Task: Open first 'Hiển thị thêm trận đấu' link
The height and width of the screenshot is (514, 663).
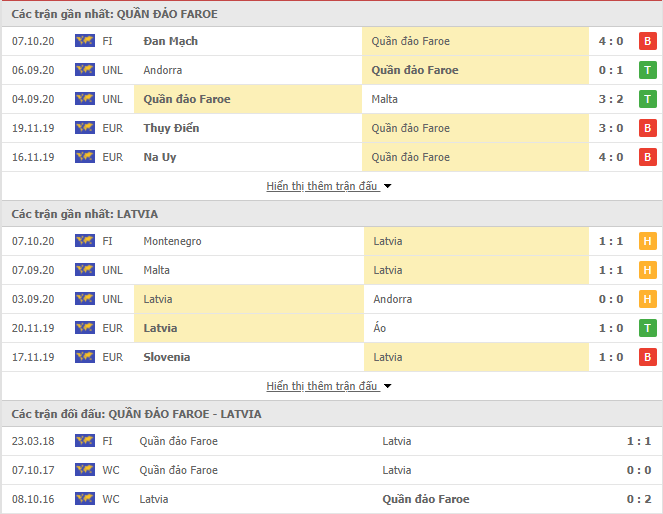Action: pyautogui.click(x=321, y=186)
